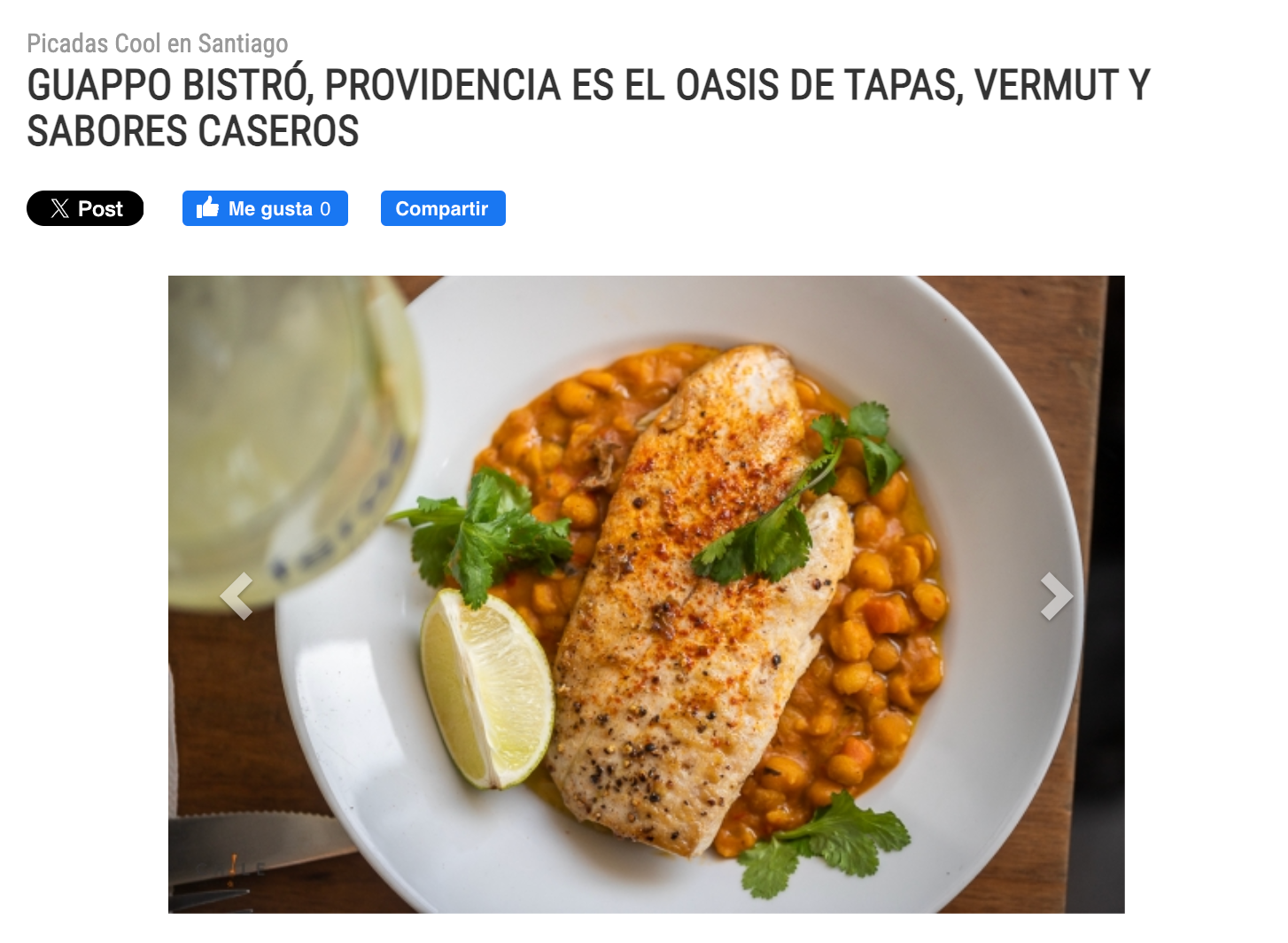Image resolution: width=1288 pixels, height=943 pixels.
Task: Click the thumbs-up icon in Me gusta
Action: (x=208, y=207)
